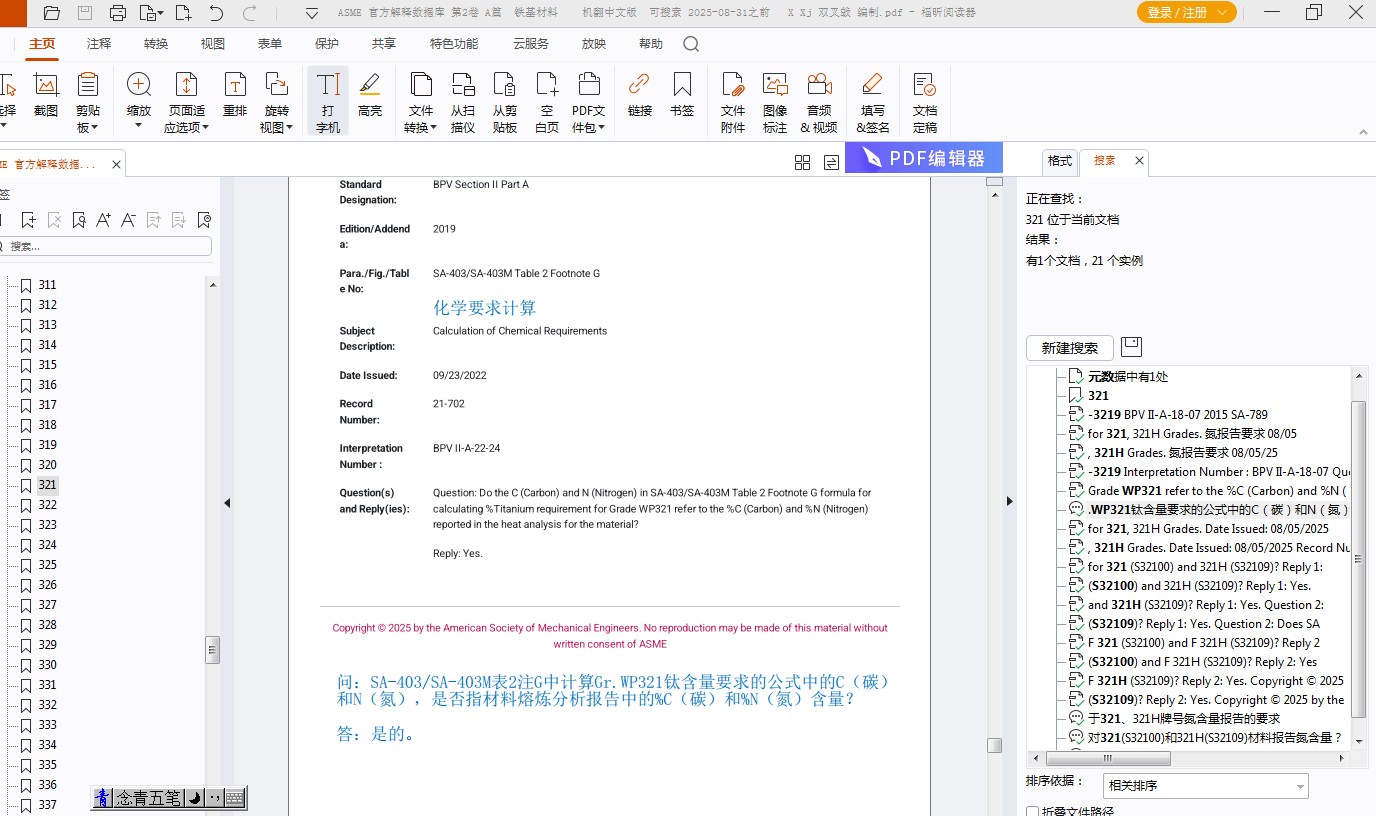Collapse the right search panel arrow
Viewport: 1376px width, 816px height.
point(1009,501)
